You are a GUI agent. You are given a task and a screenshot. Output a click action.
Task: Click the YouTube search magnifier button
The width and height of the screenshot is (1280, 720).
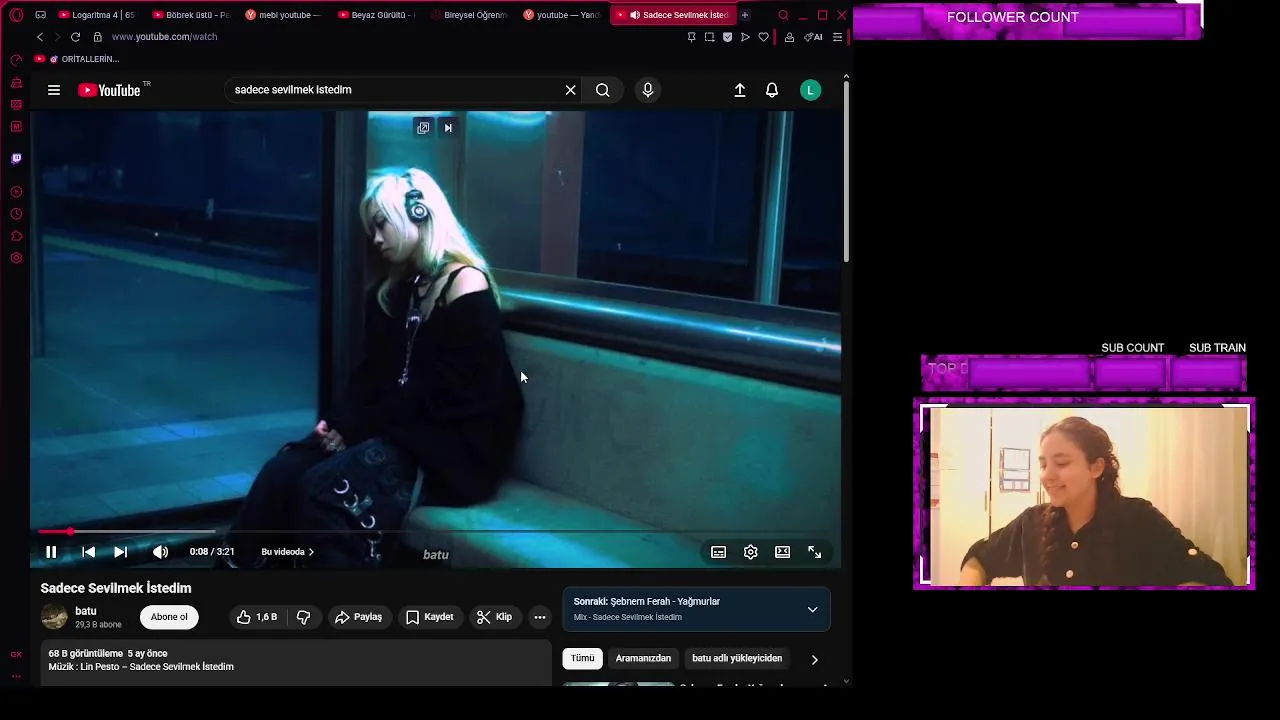pyautogui.click(x=602, y=90)
